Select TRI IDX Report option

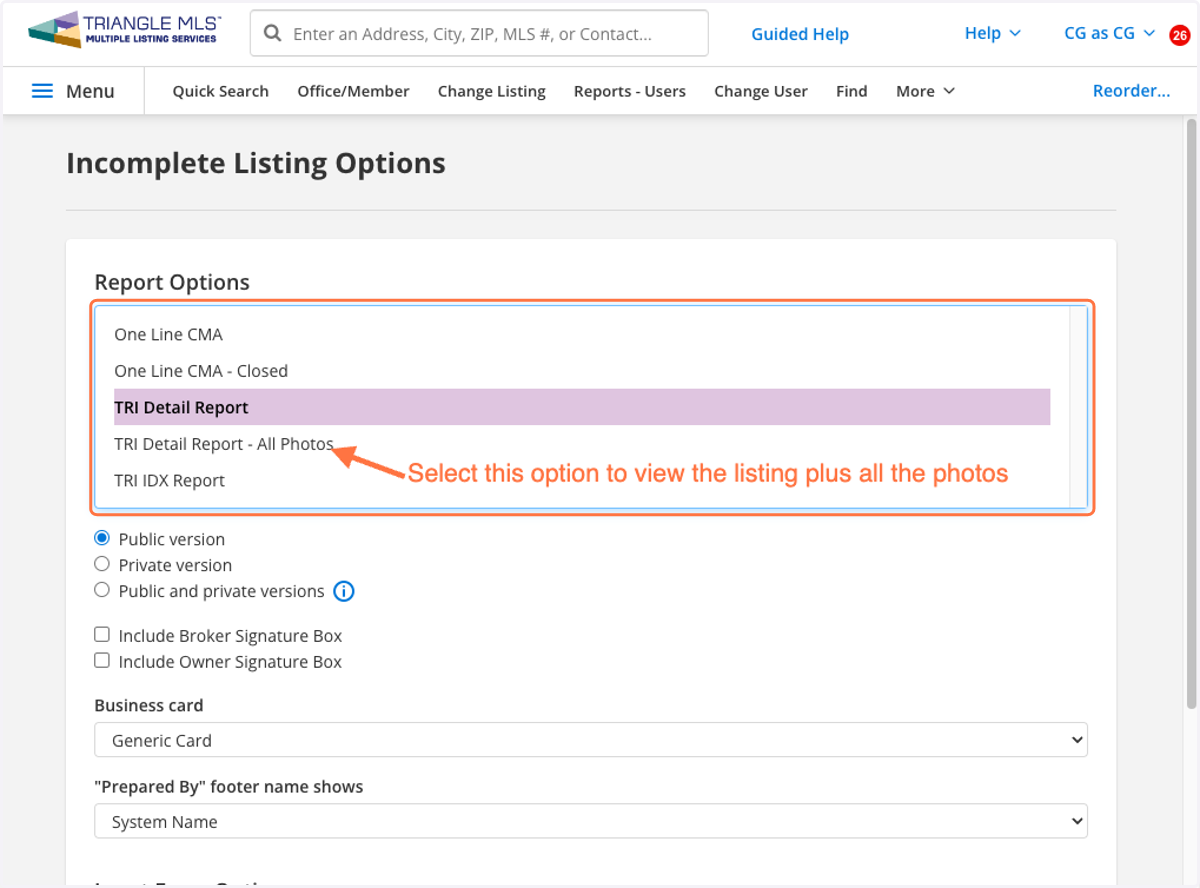[x=582, y=480]
